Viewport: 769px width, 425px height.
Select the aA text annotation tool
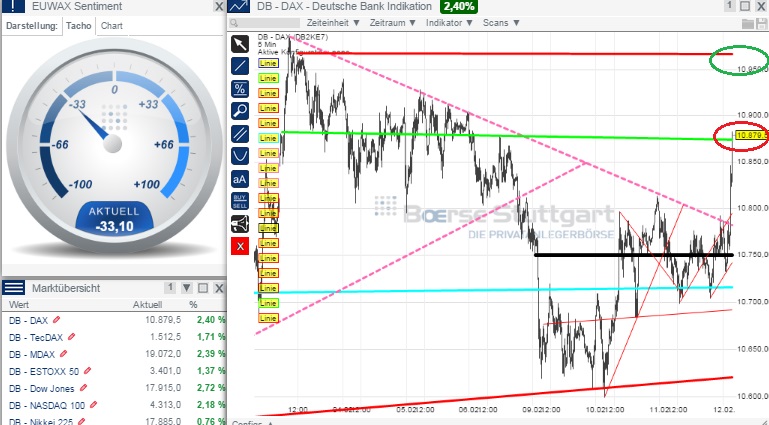pyautogui.click(x=240, y=179)
